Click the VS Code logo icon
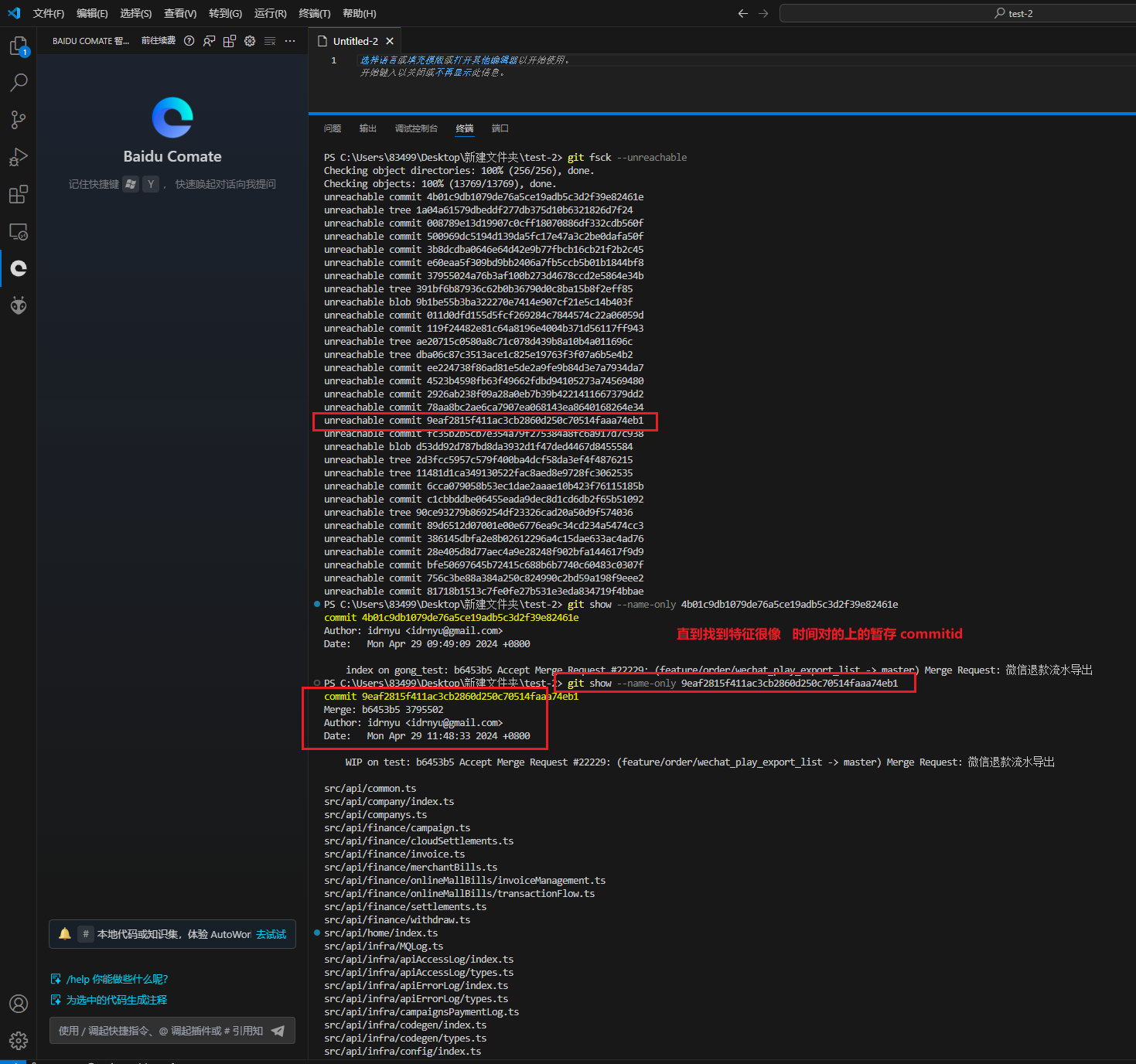Viewport: 1136px width, 1064px height. (14, 13)
